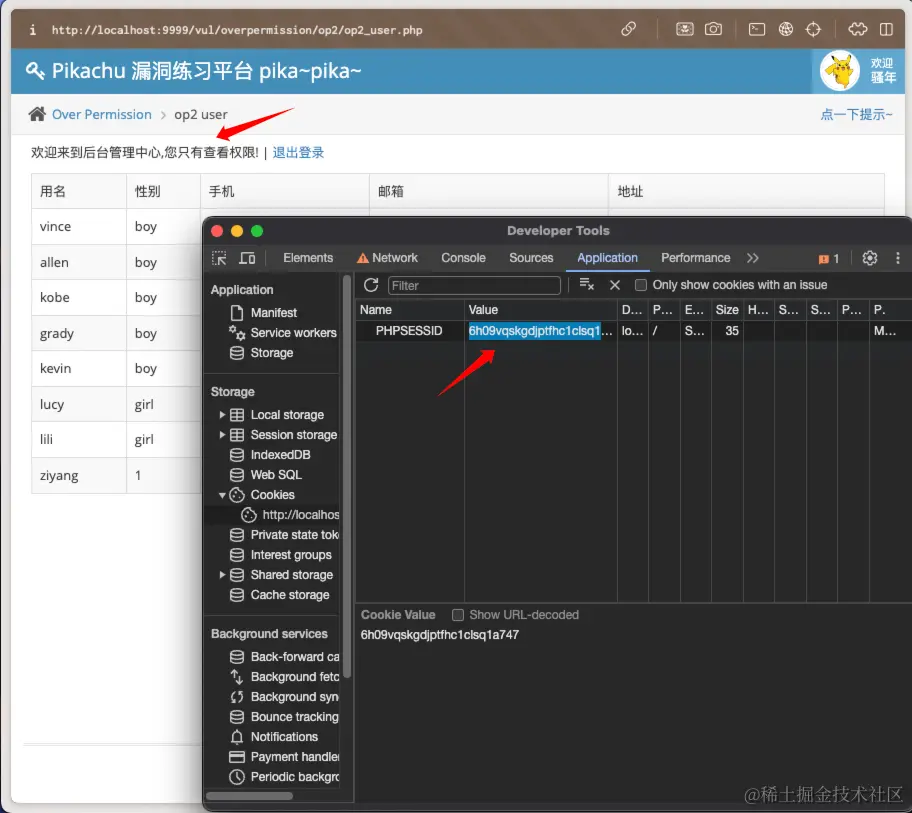
Task: Click the sidebar horizontal scrollbar
Action: pos(250,796)
